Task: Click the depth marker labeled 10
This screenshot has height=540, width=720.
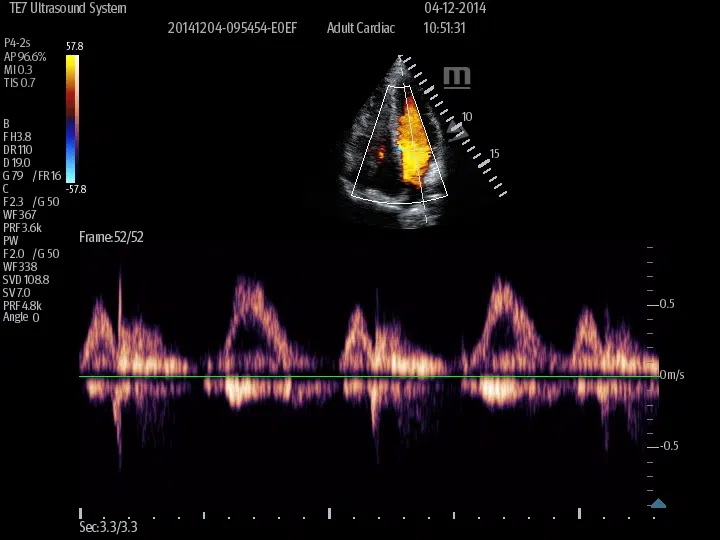Action: (467, 117)
